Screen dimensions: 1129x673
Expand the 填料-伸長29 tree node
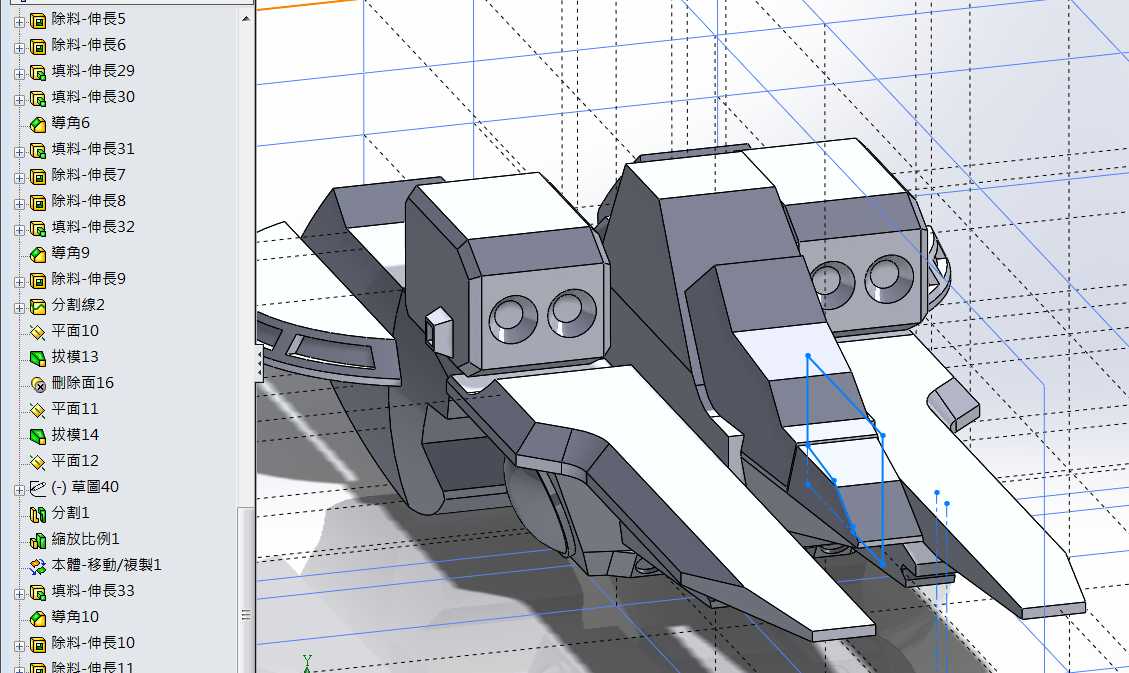pos(19,73)
